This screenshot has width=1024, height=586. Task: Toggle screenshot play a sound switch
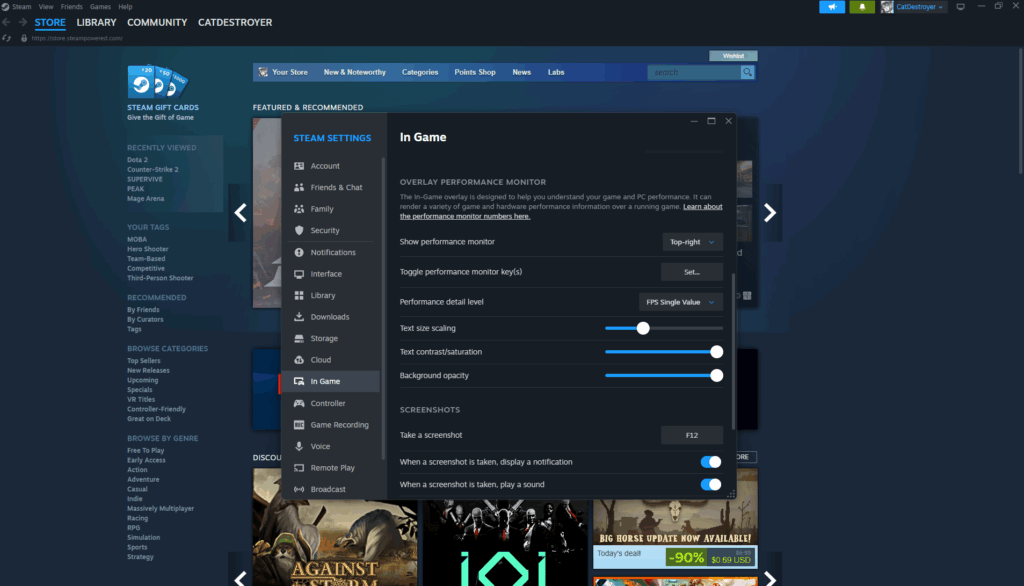pos(711,485)
